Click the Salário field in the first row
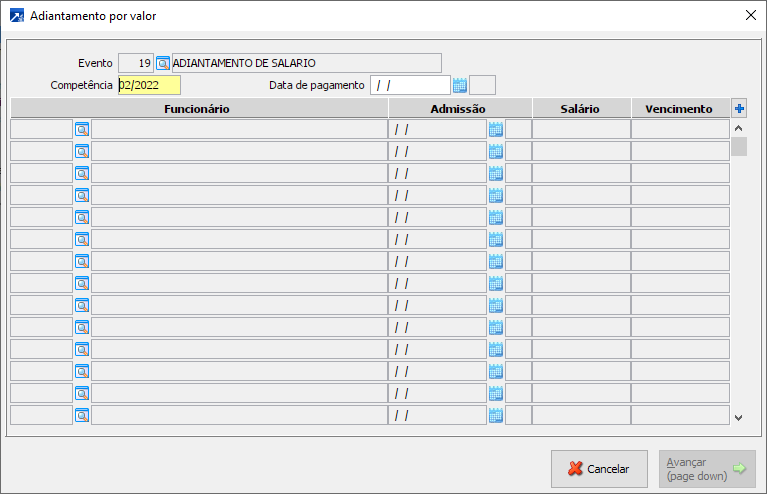781x501 pixels. point(581,129)
